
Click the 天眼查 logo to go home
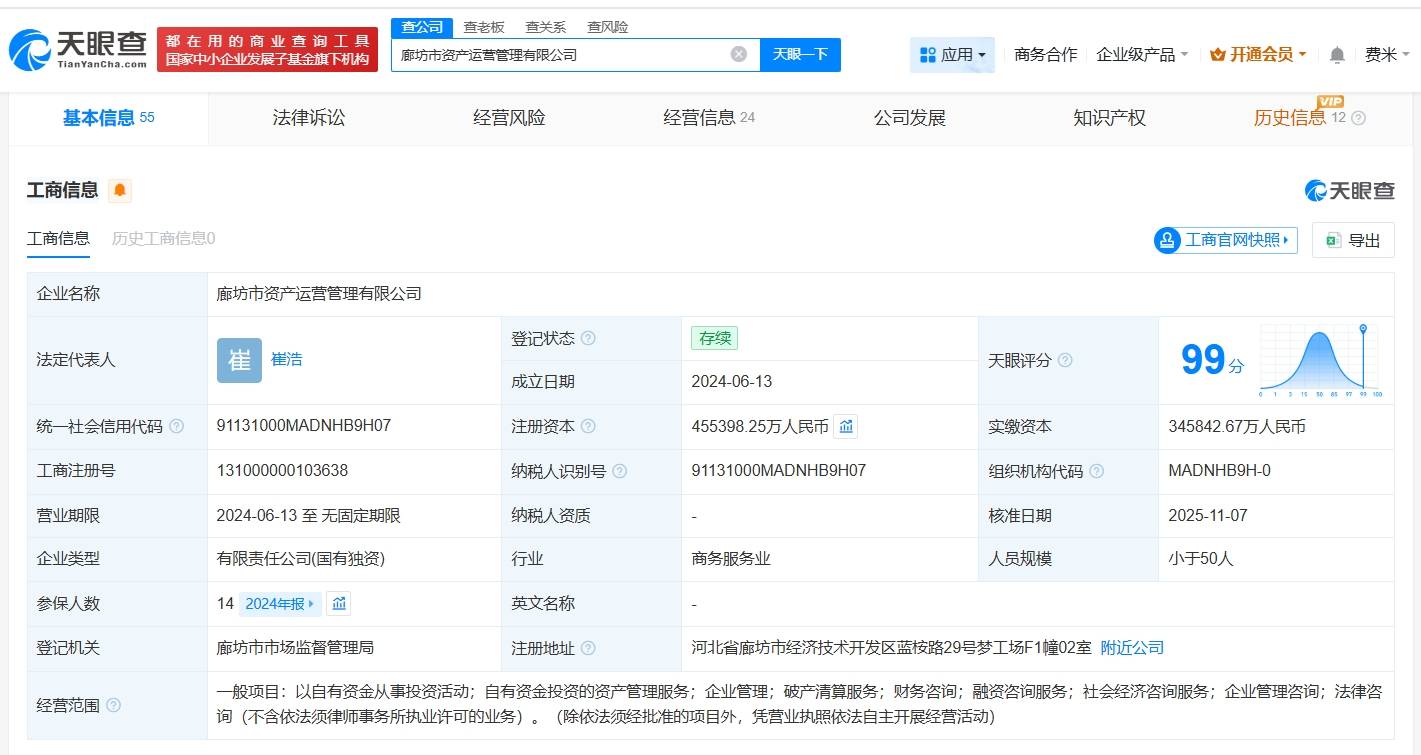click(78, 48)
